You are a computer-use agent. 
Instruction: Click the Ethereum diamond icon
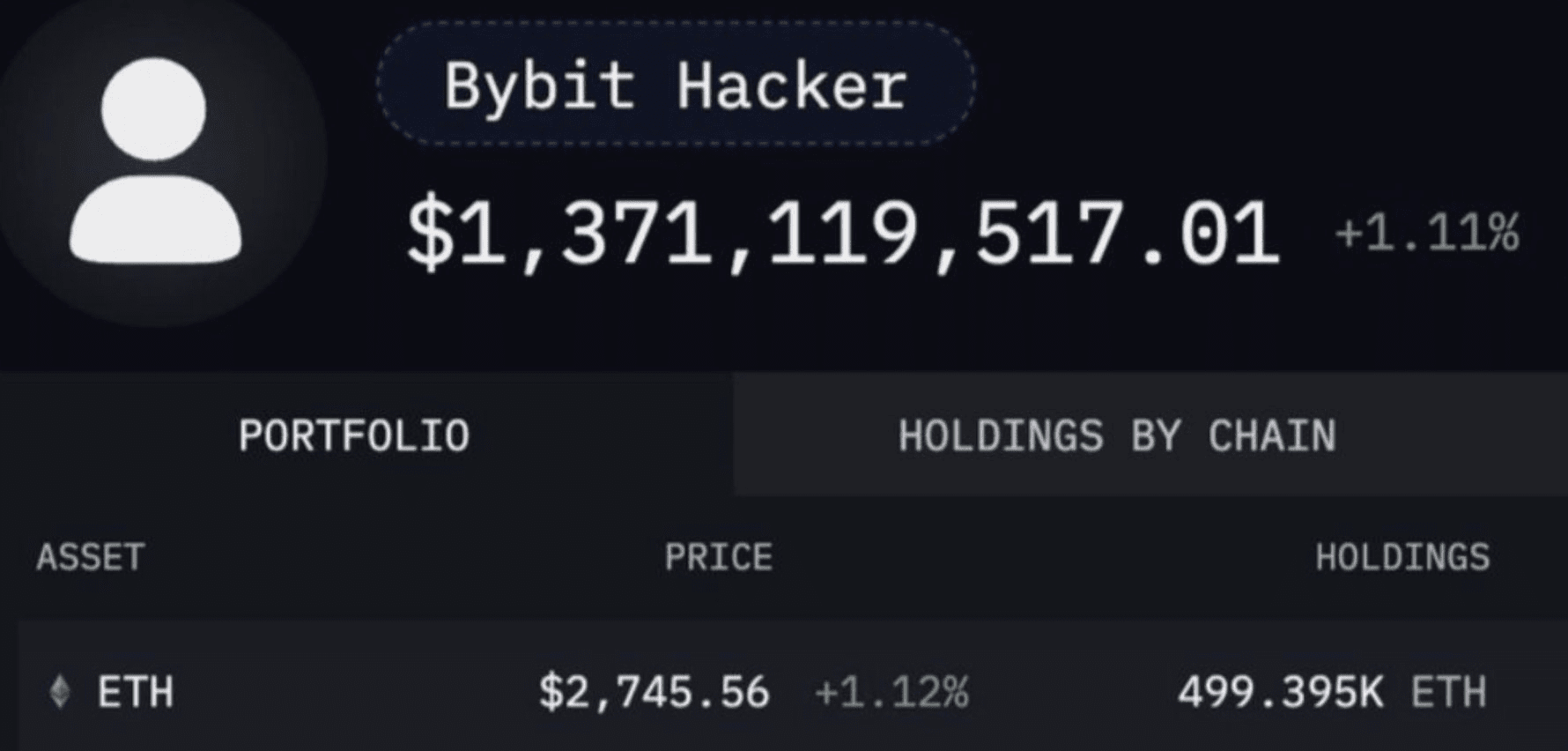60,692
